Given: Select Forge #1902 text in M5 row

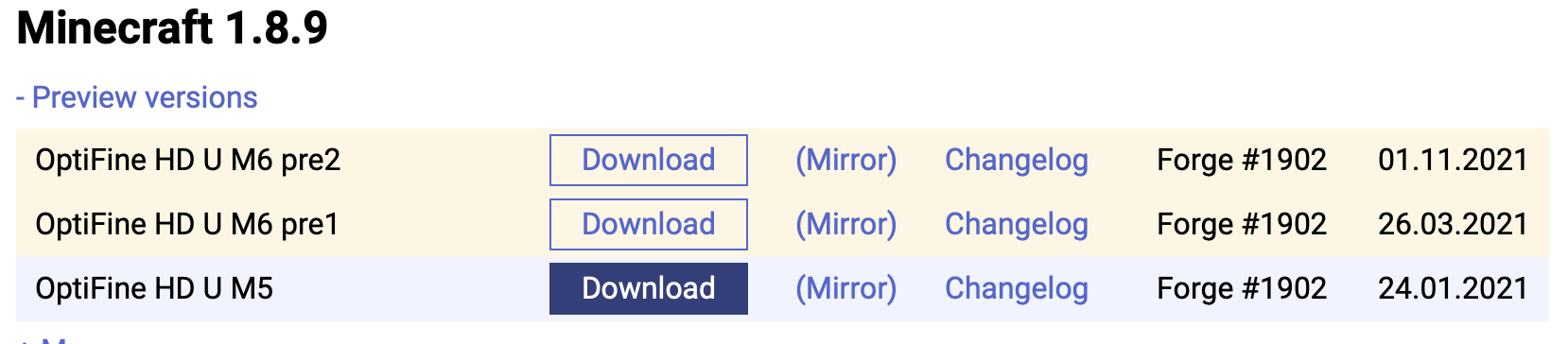Looking at the screenshot, I should click(1242, 288).
